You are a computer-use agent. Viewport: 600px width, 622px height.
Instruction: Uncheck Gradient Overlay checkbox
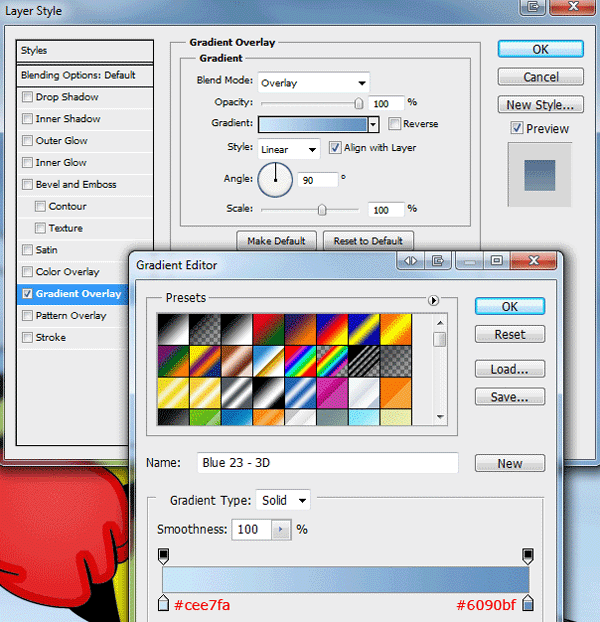pos(27,294)
